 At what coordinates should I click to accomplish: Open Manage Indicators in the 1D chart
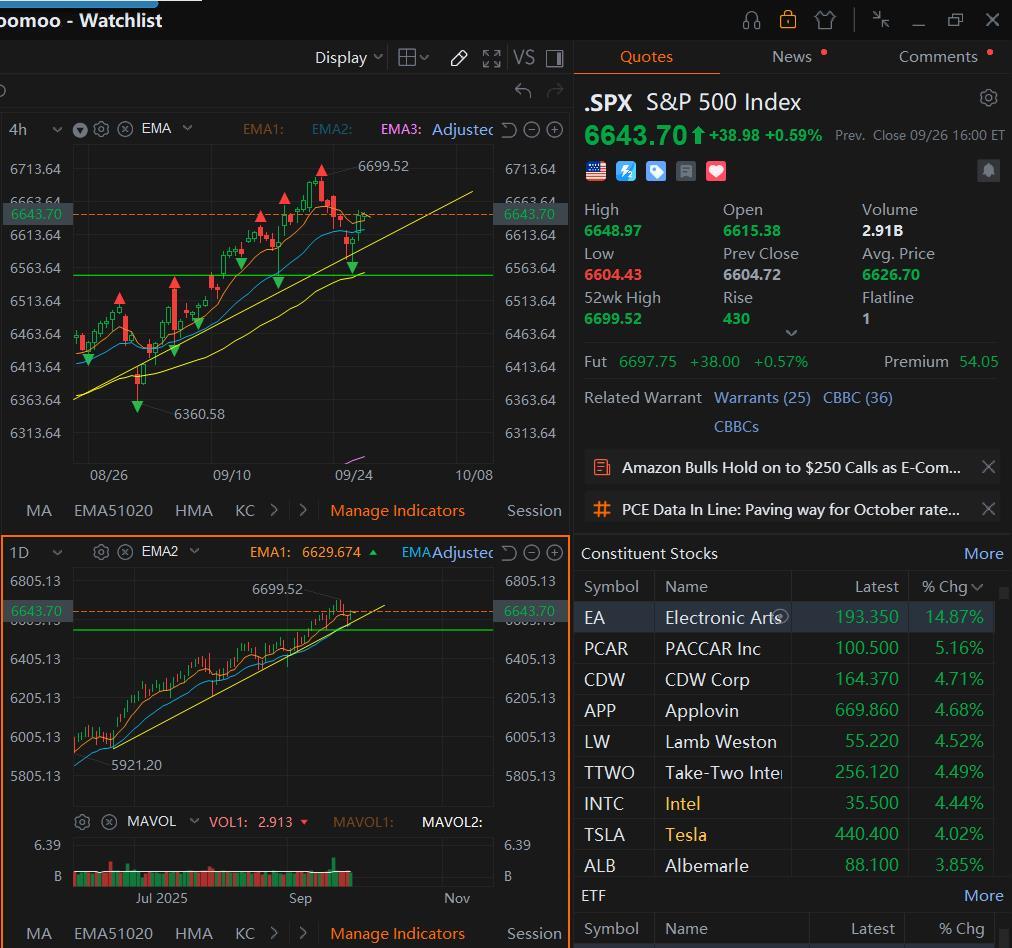(397, 933)
